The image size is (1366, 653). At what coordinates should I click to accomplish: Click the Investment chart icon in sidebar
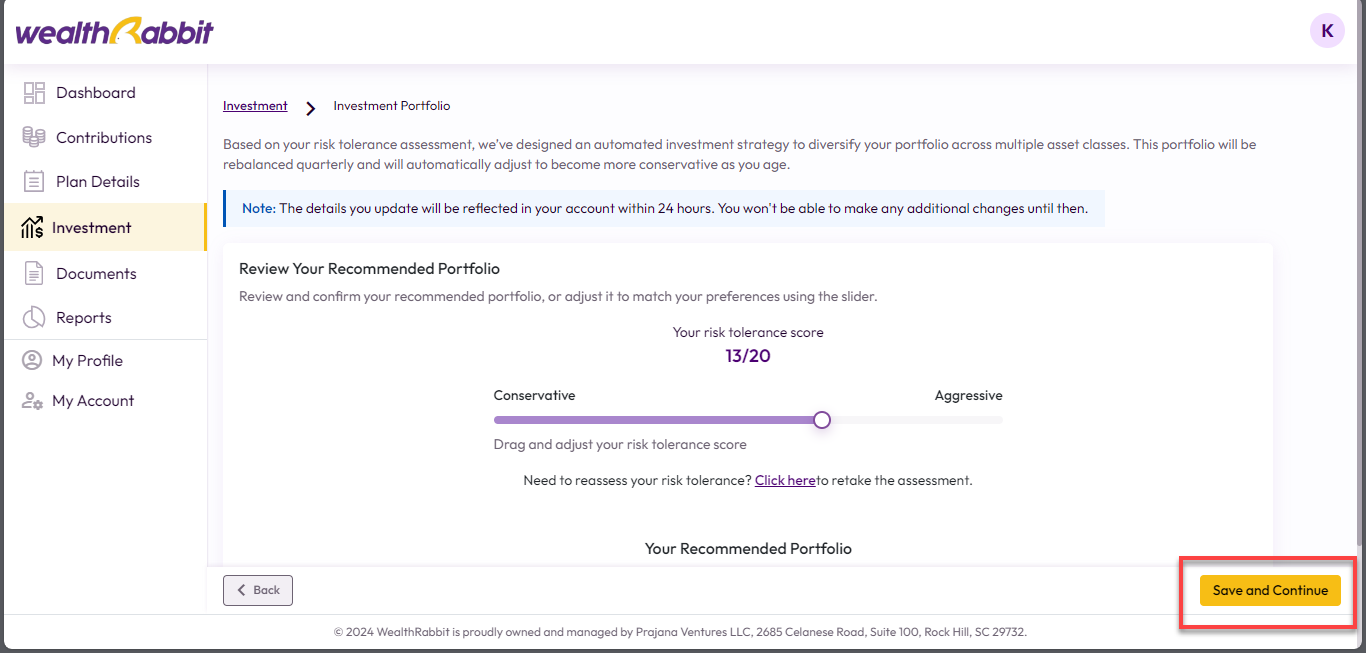click(32, 228)
